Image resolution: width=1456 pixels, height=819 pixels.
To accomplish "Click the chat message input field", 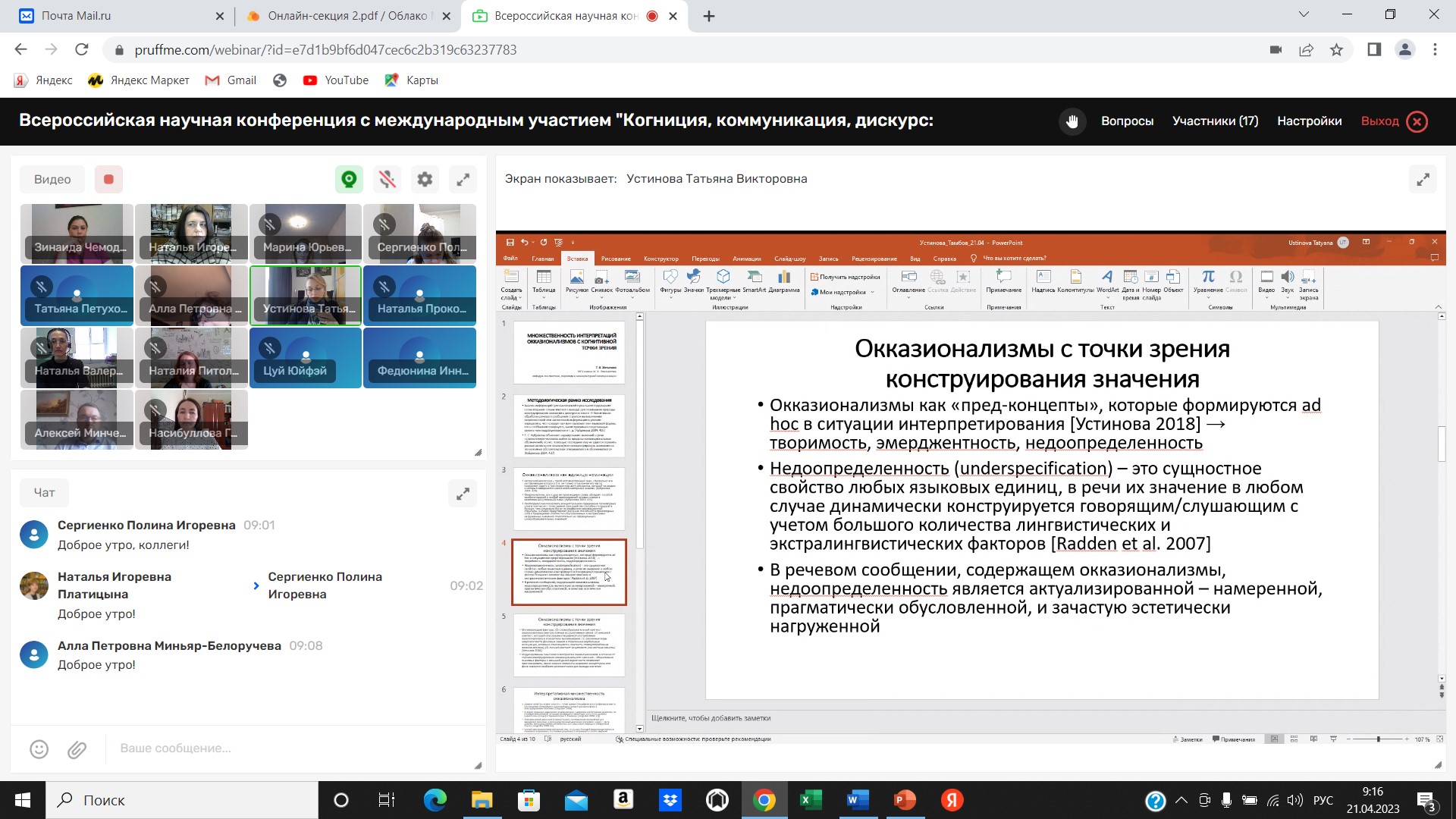I will [x=288, y=748].
